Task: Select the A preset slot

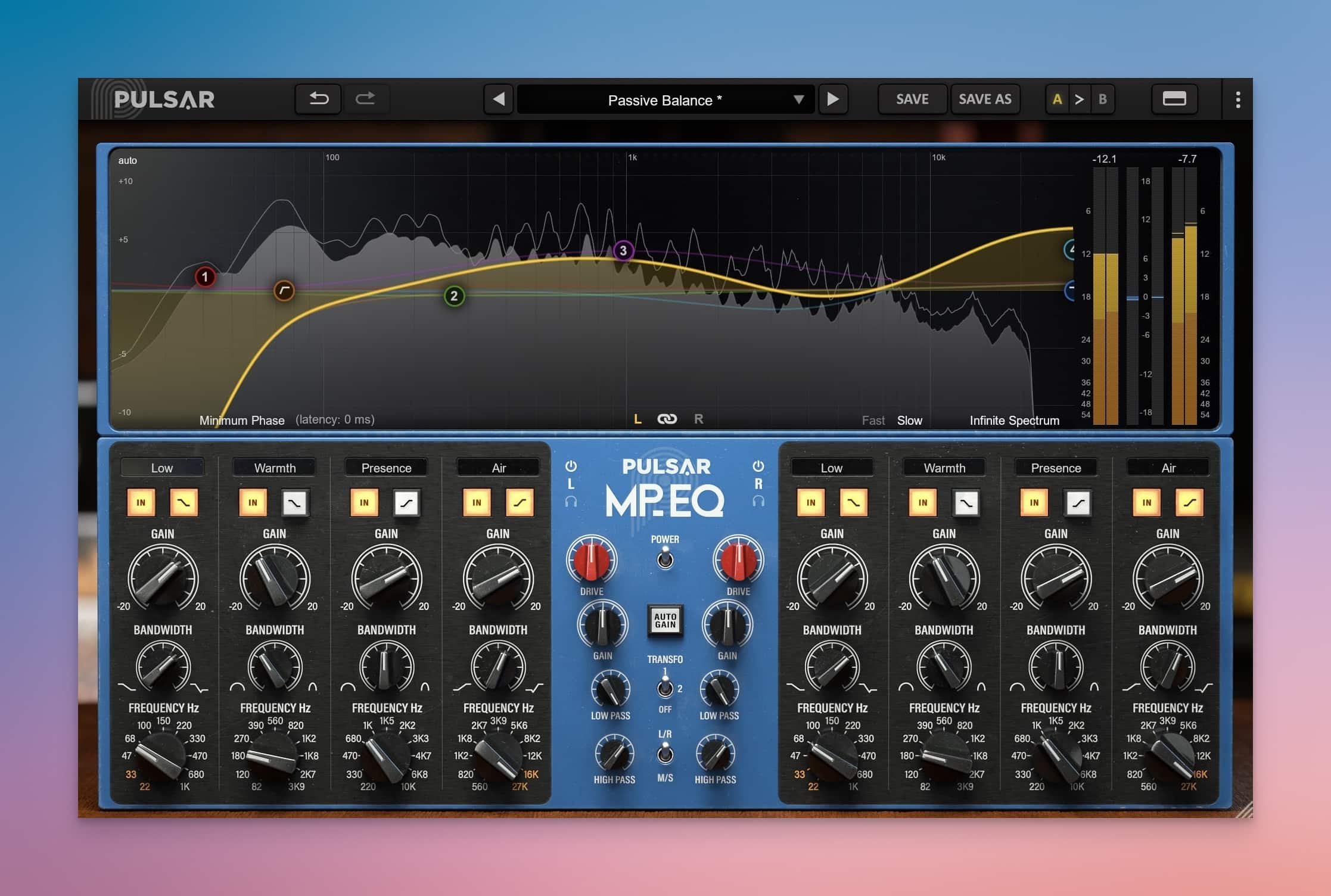Action: (1057, 99)
